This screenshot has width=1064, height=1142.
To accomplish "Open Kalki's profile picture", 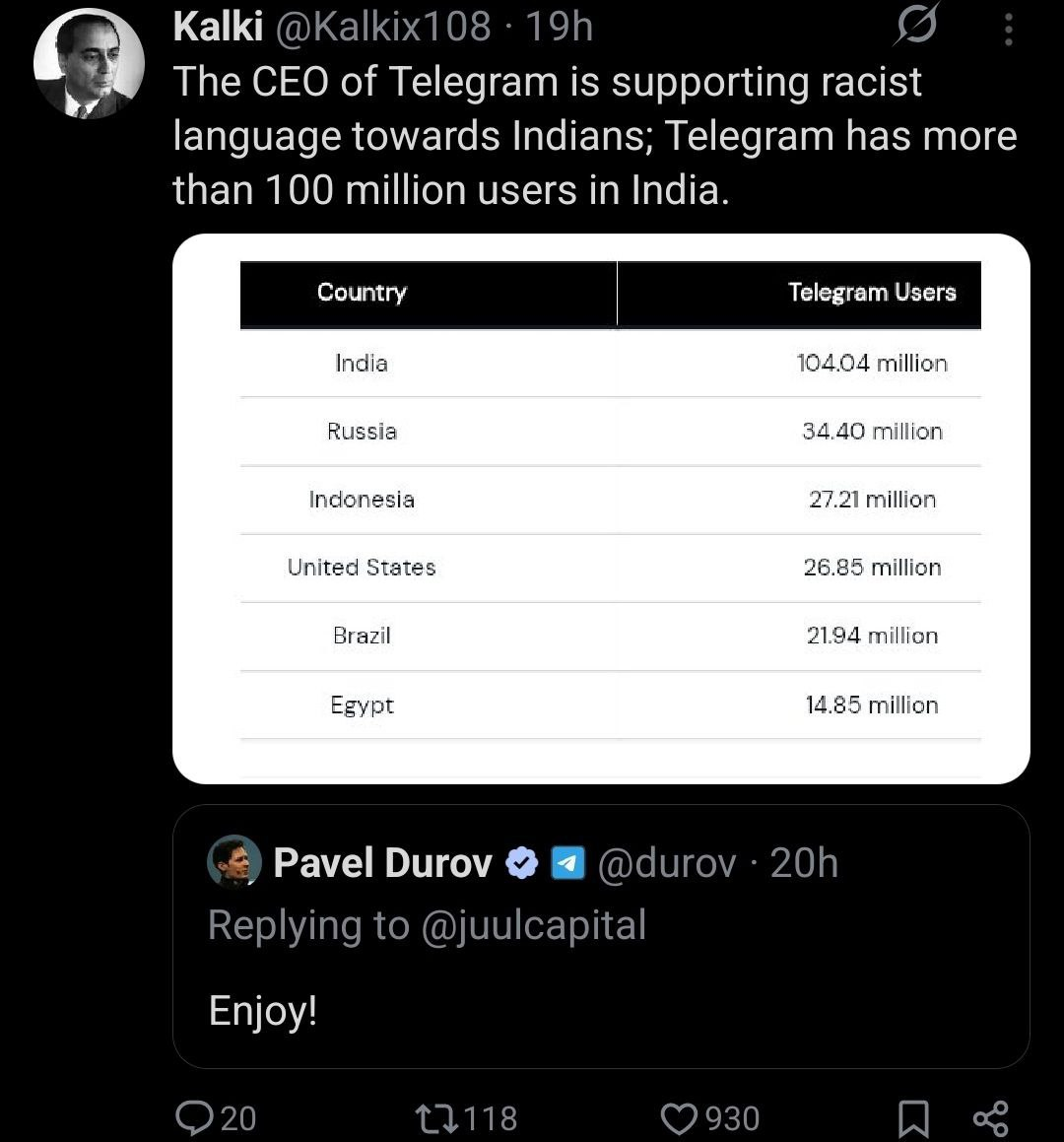I will tap(88, 63).
